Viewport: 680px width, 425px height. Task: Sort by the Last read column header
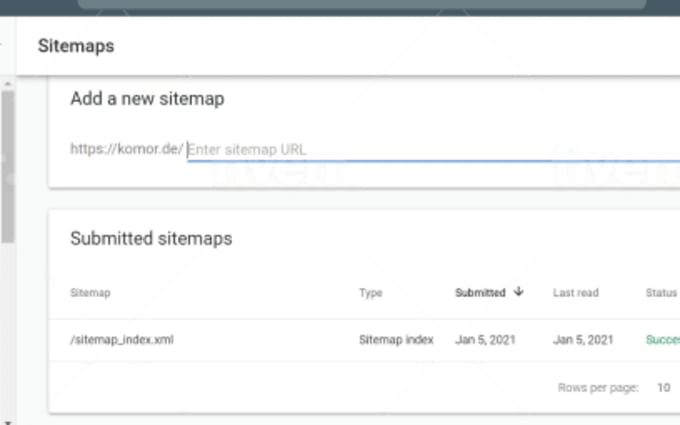576,293
